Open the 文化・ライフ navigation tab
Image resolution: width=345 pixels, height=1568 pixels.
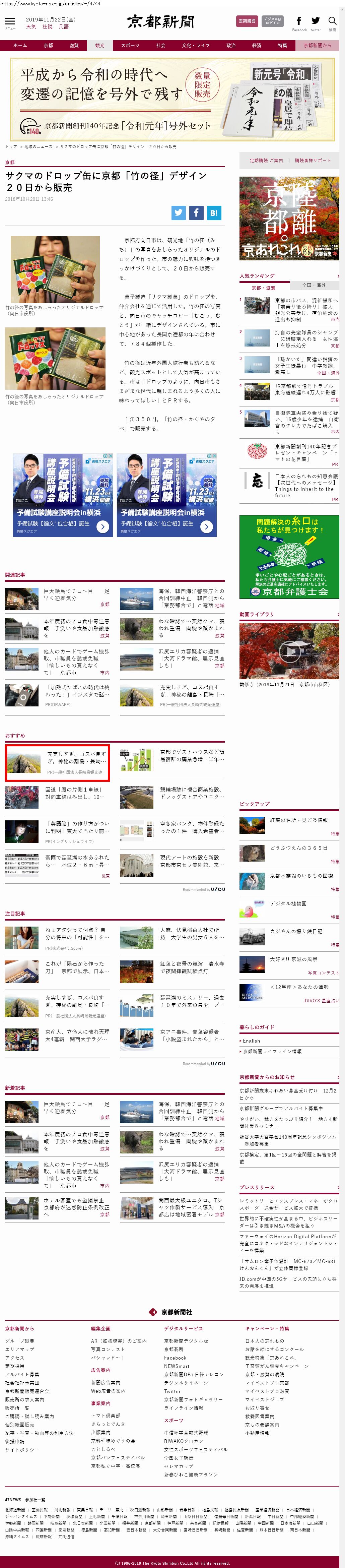195,46
